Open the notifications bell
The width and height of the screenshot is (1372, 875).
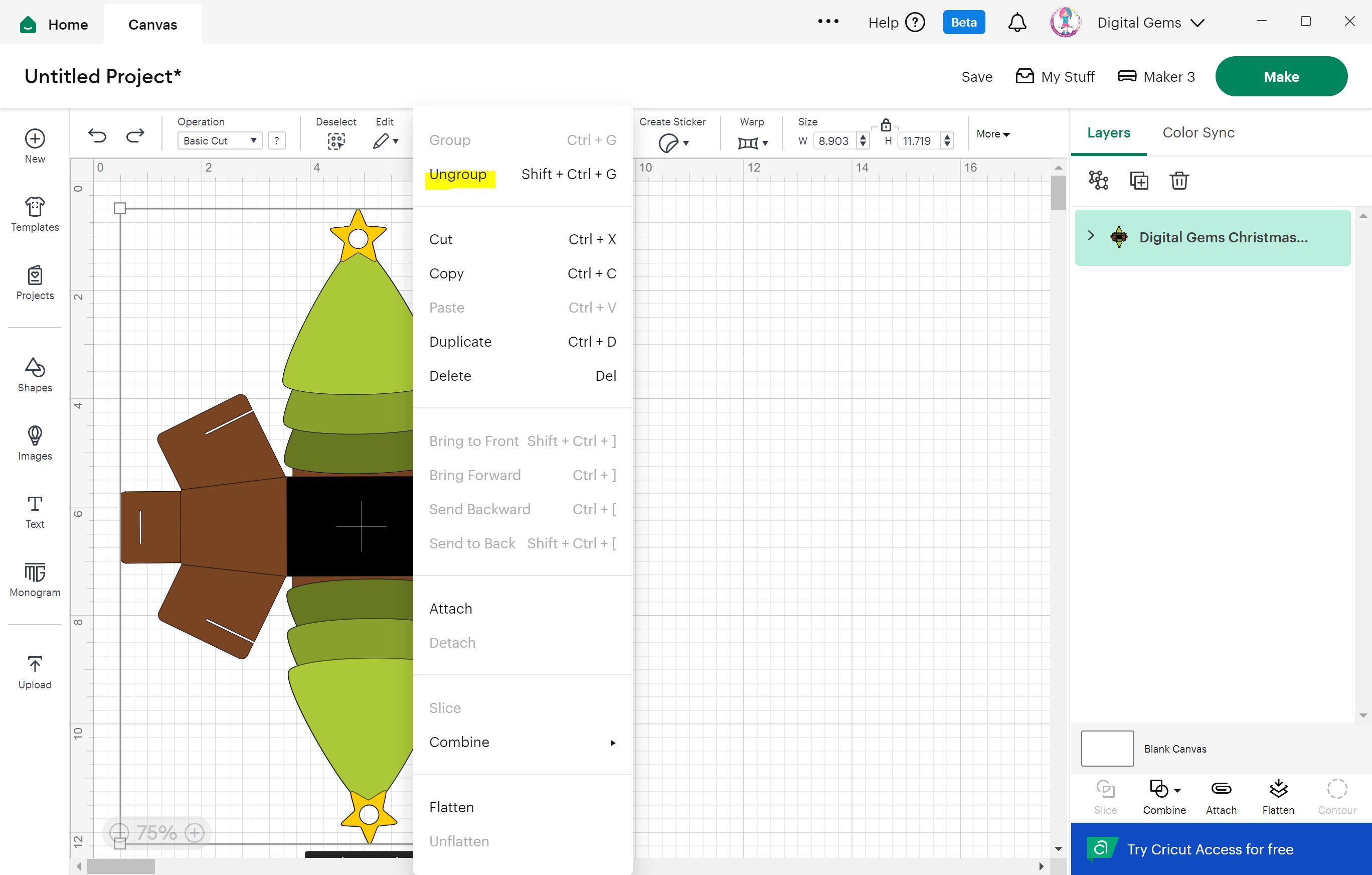[x=1016, y=23]
